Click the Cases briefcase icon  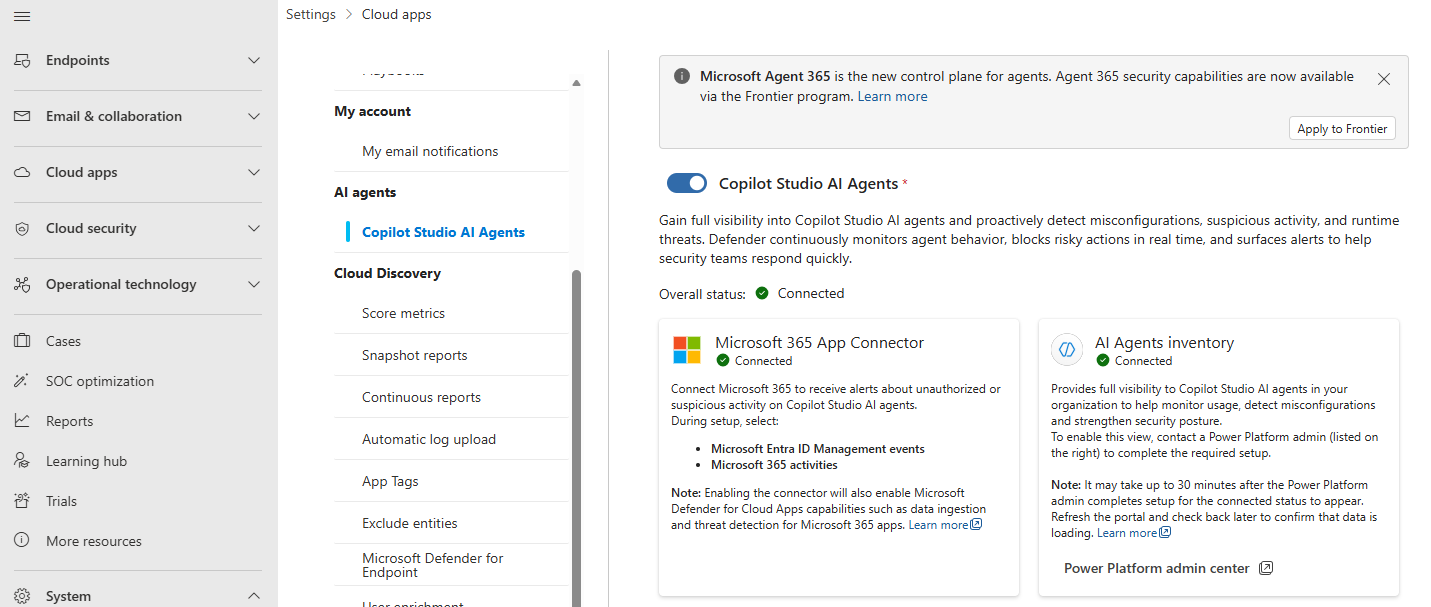[x=22, y=341]
